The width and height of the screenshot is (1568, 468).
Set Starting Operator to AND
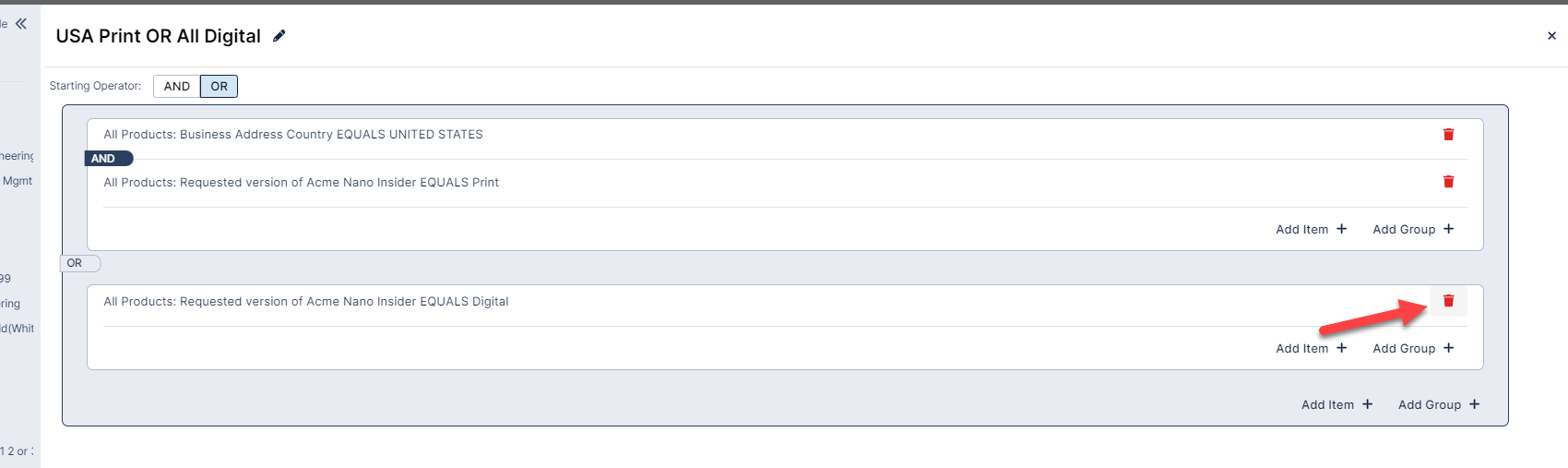tap(177, 87)
